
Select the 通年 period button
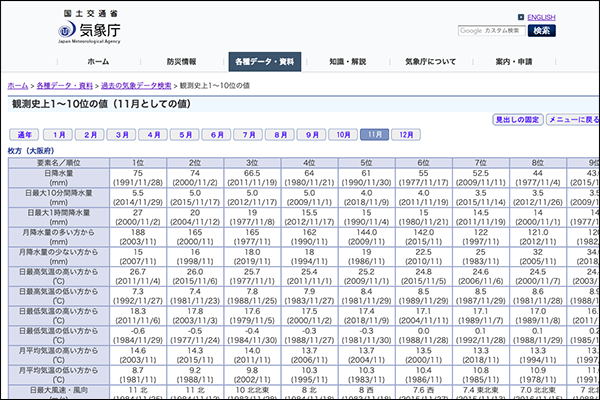pyautogui.click(x=24, y=134)
